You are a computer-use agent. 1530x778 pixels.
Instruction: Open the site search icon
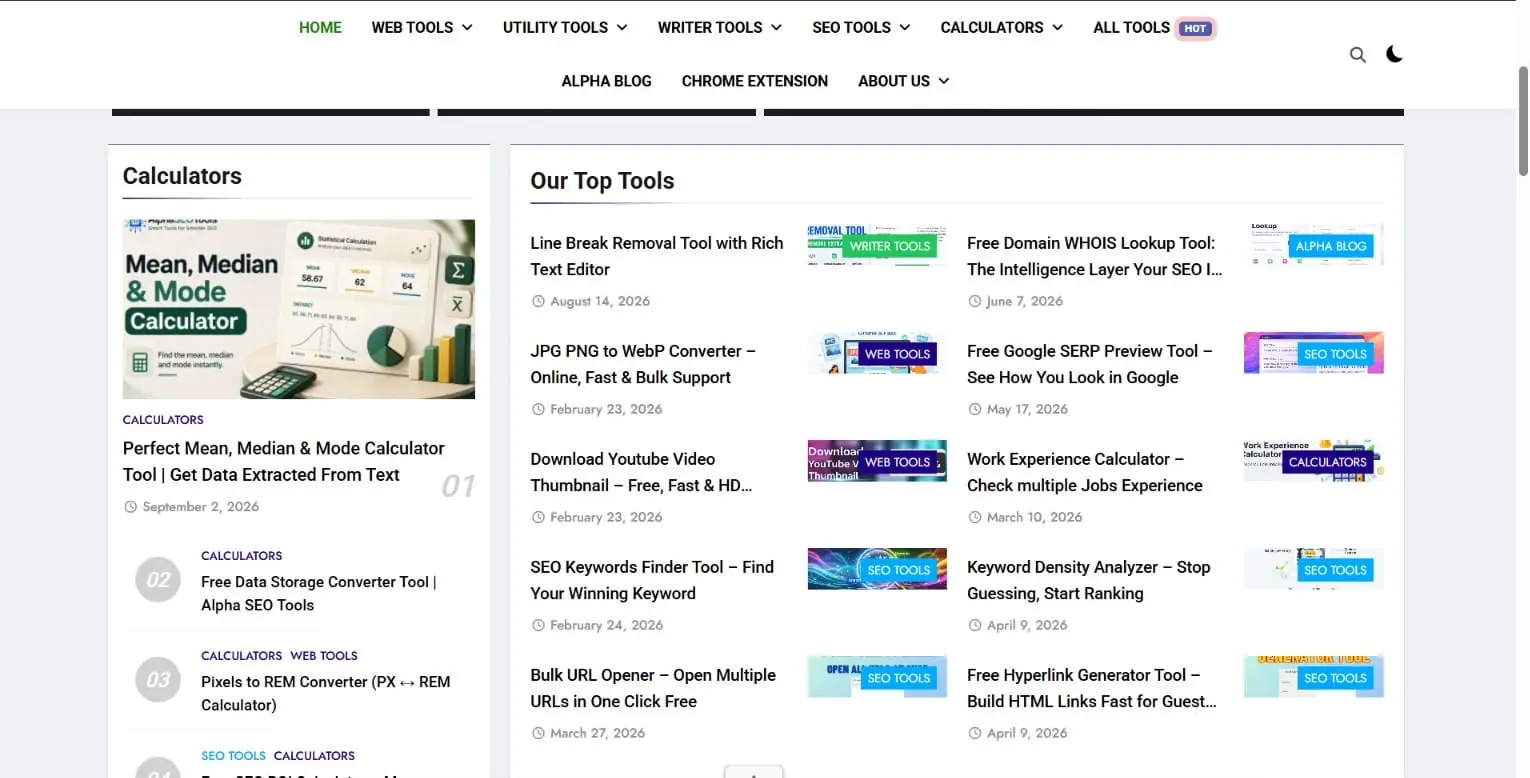click(1357, 55)
